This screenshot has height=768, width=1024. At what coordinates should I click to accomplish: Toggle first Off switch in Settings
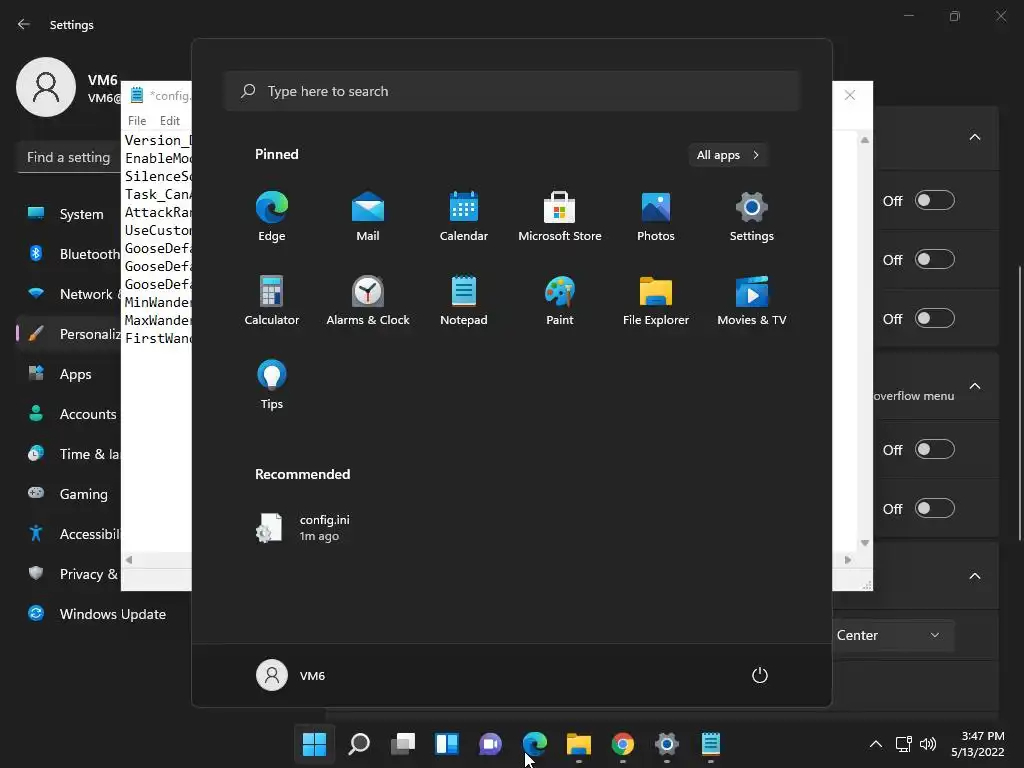pyautogui.click(x=935, y=200)
